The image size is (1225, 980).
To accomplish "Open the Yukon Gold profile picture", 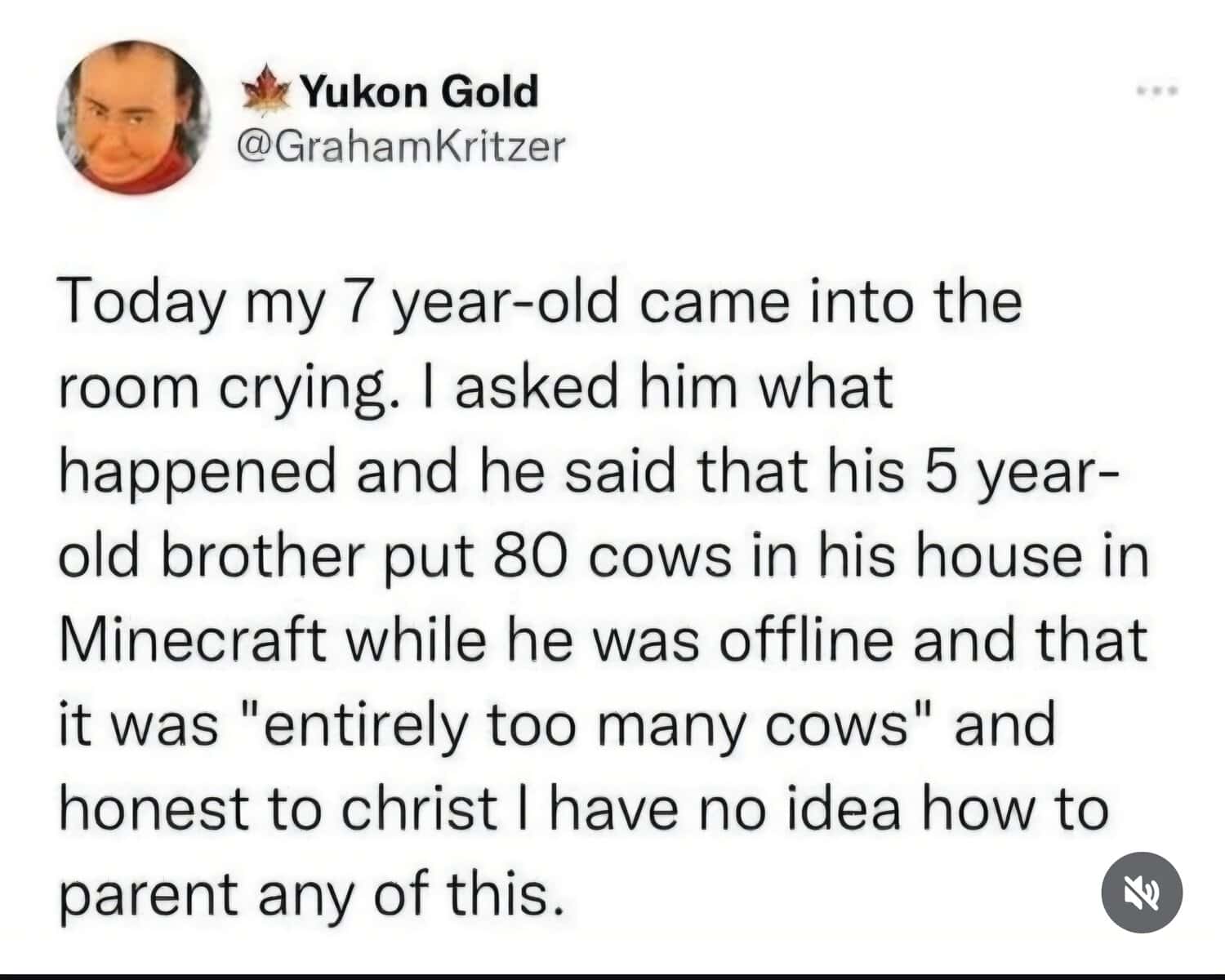I will (x=133, y=116).
